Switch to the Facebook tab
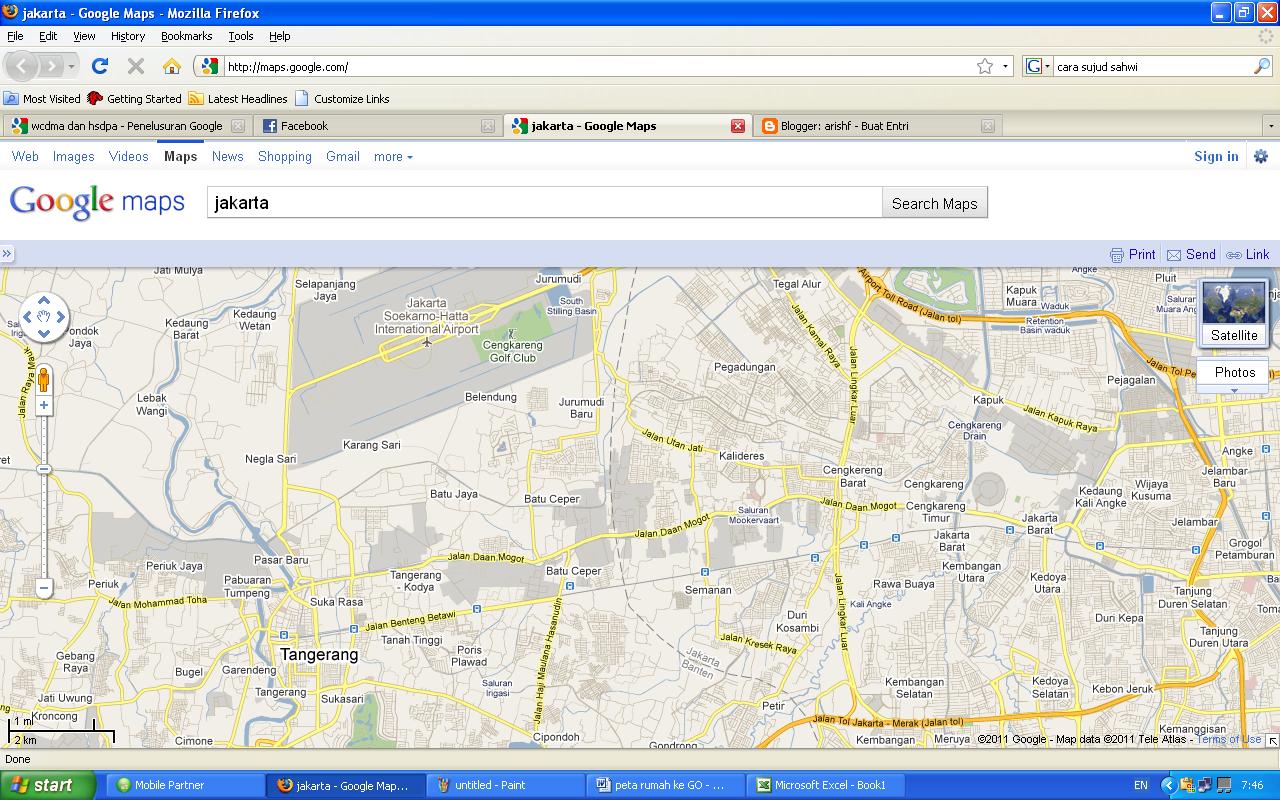 pos(378,126)
